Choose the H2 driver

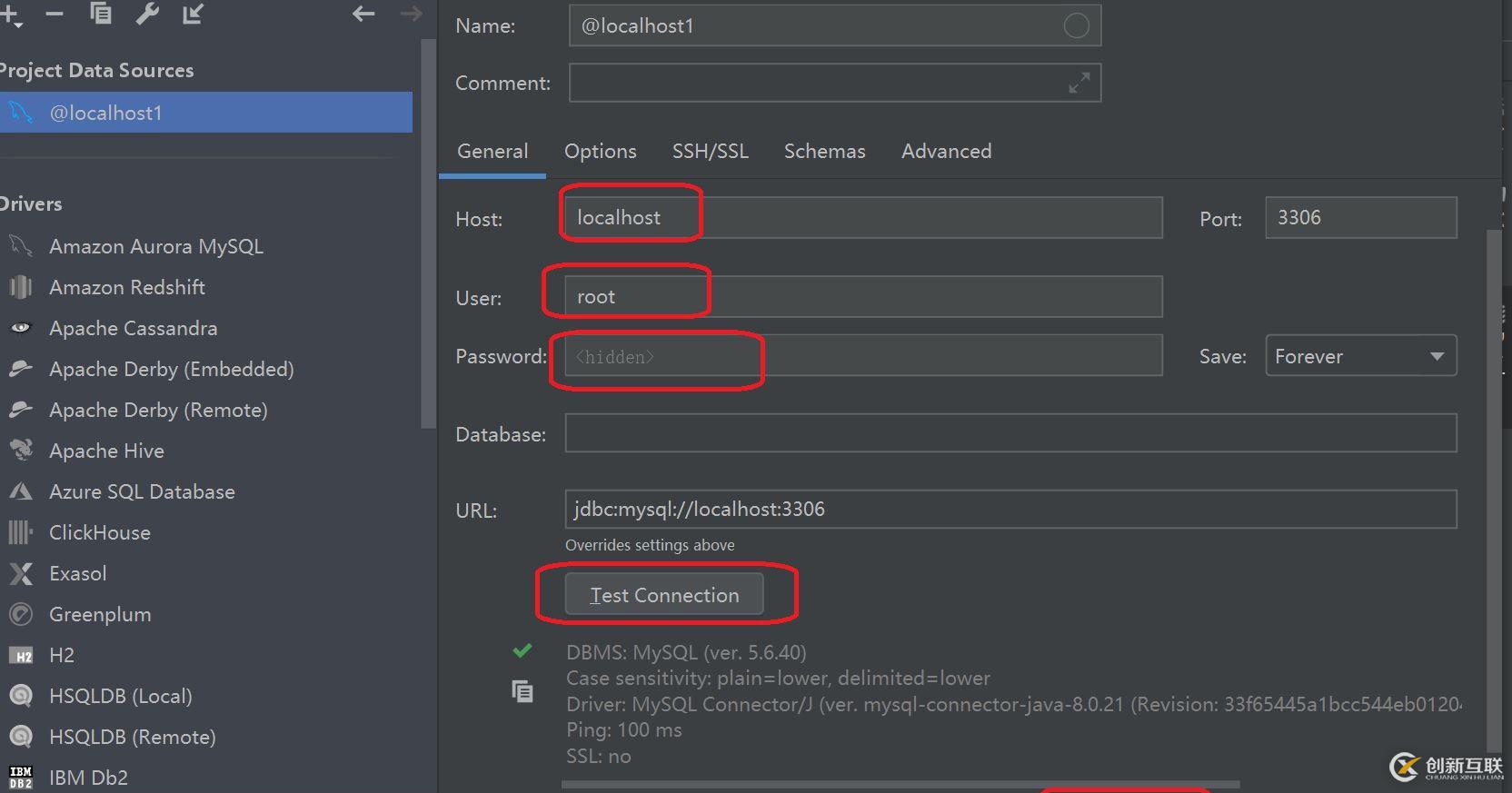point(61,655)
